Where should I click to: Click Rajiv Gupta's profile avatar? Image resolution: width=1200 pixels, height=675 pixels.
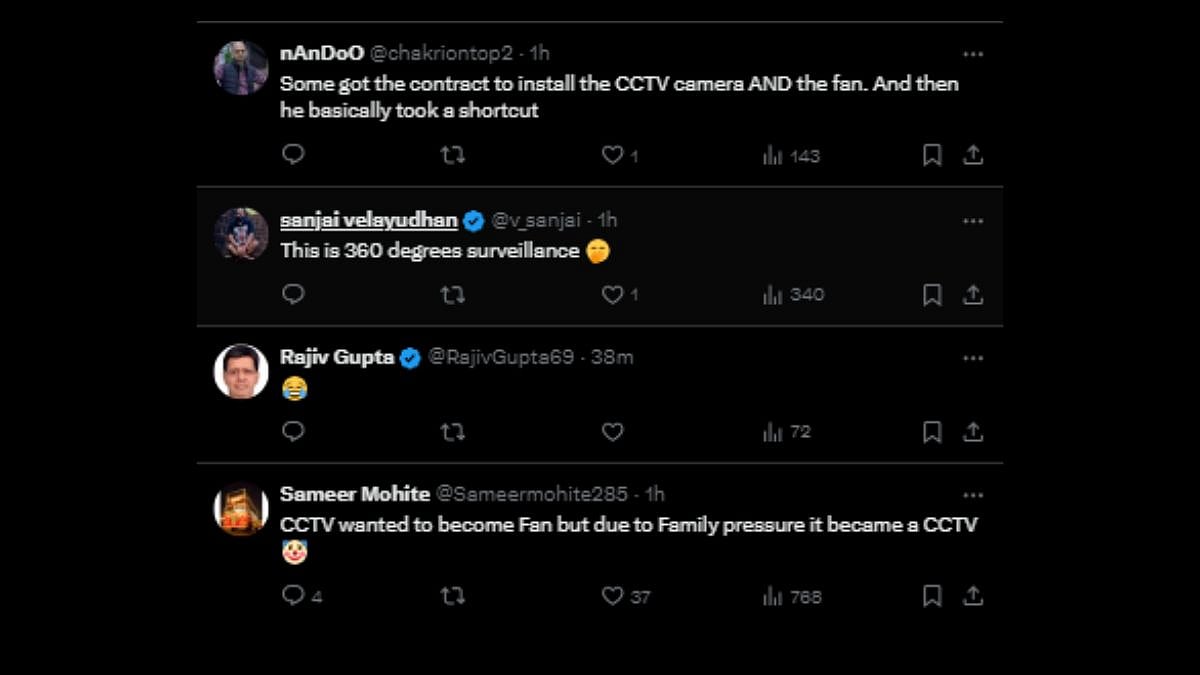241,372
